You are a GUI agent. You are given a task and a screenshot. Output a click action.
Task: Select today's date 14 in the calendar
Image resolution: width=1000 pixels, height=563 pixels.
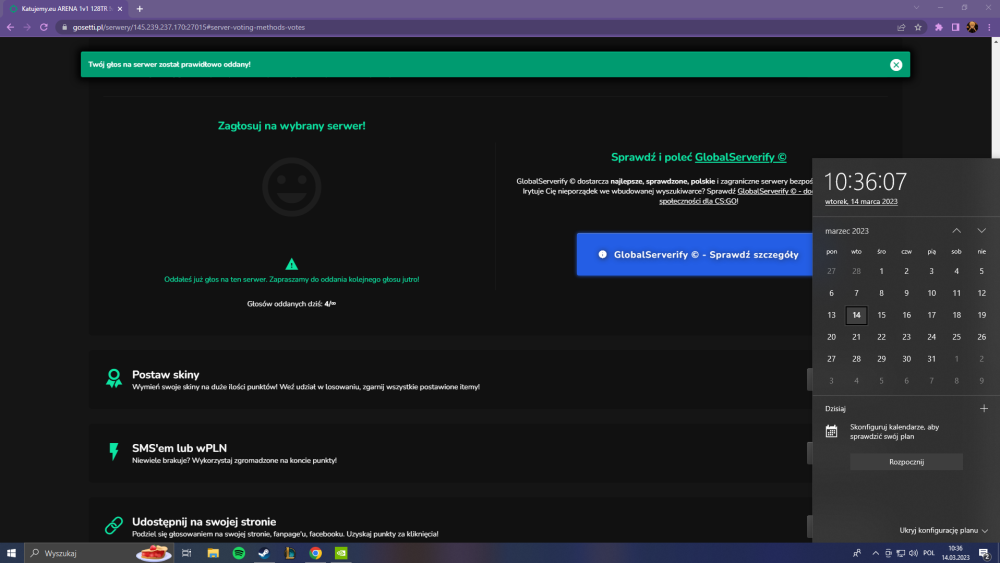(857, 315)
